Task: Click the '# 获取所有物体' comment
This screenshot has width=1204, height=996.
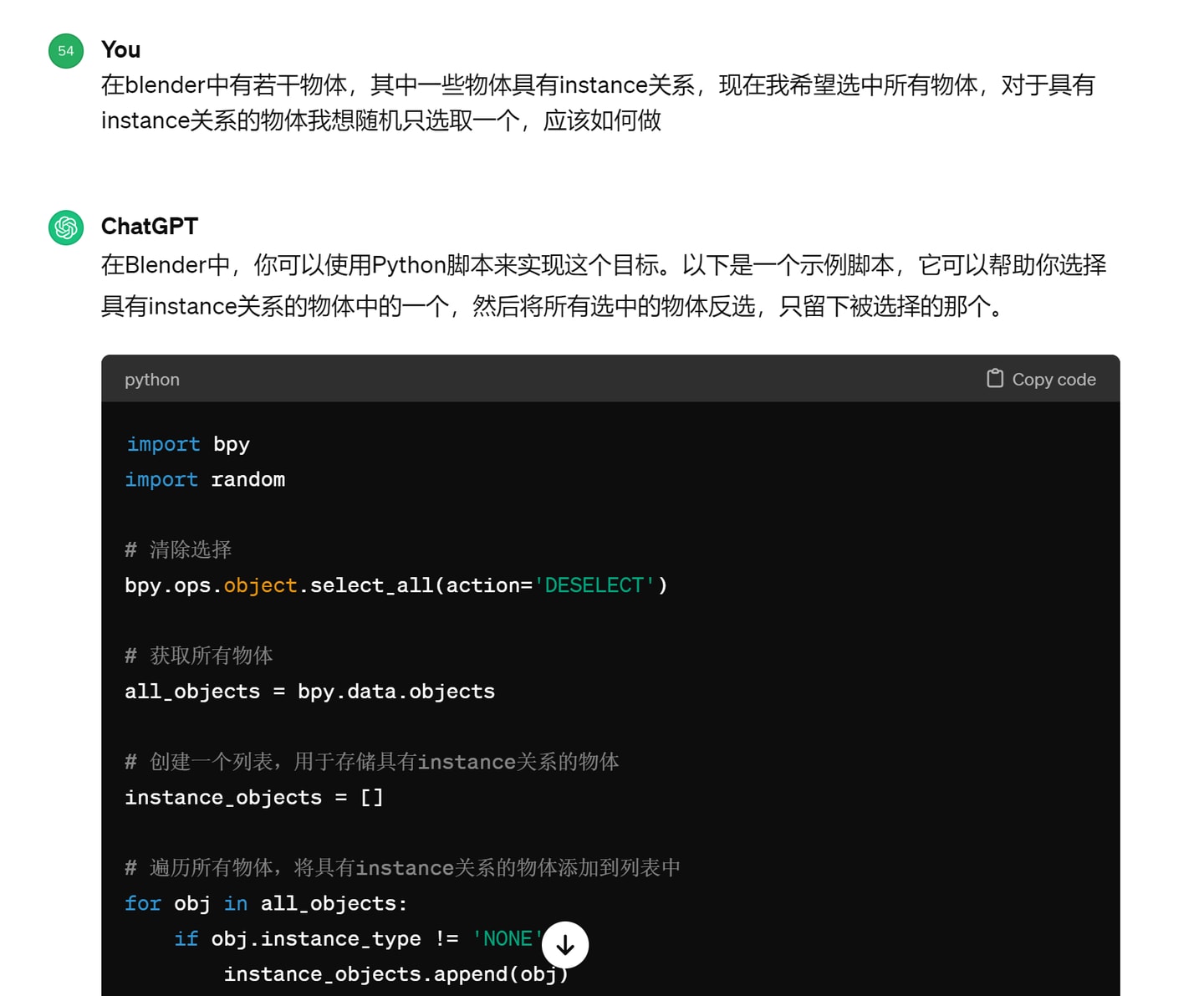Action: point(199,656)
